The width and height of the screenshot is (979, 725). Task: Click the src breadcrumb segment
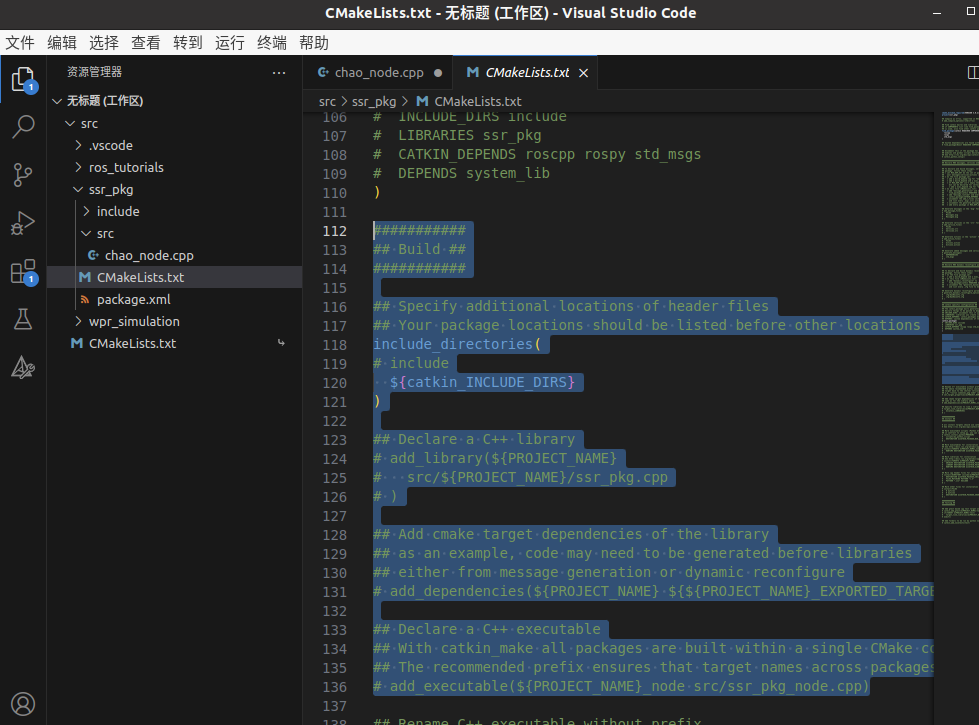click(327, 101)
